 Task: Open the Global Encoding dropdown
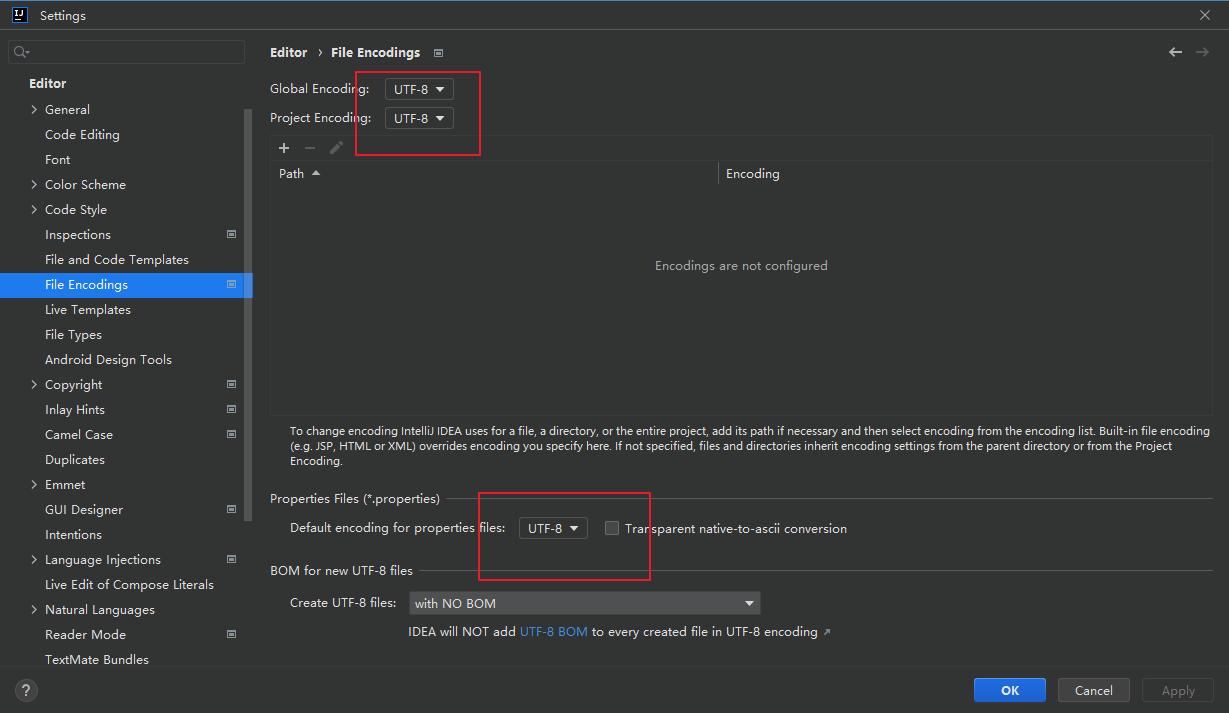point(419,89)
